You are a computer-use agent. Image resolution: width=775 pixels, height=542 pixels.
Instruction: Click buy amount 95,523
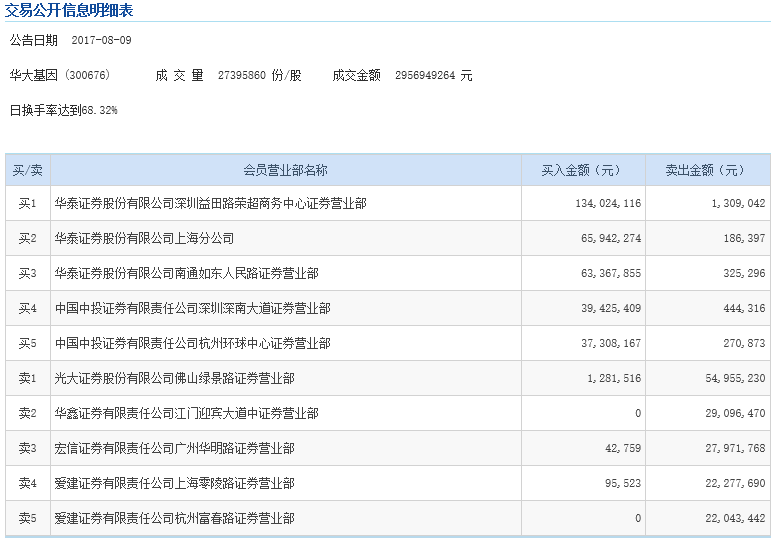[x=623, y=484]
